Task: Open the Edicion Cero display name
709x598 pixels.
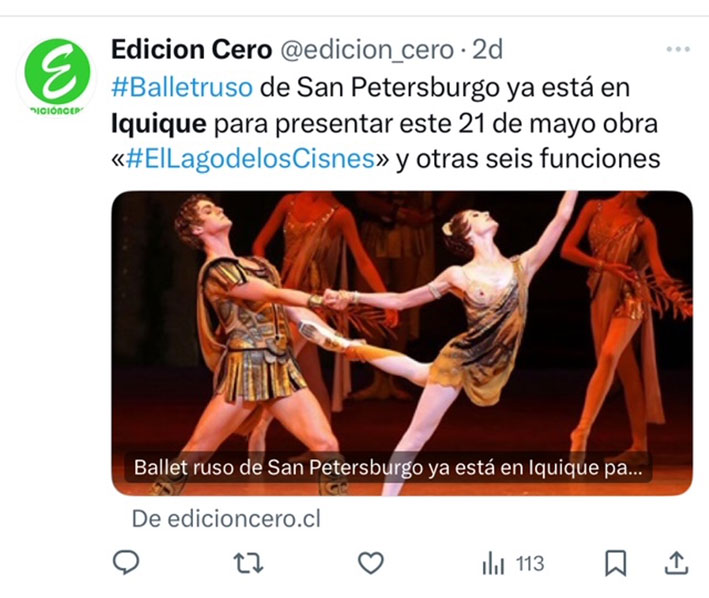Action: 192,49
